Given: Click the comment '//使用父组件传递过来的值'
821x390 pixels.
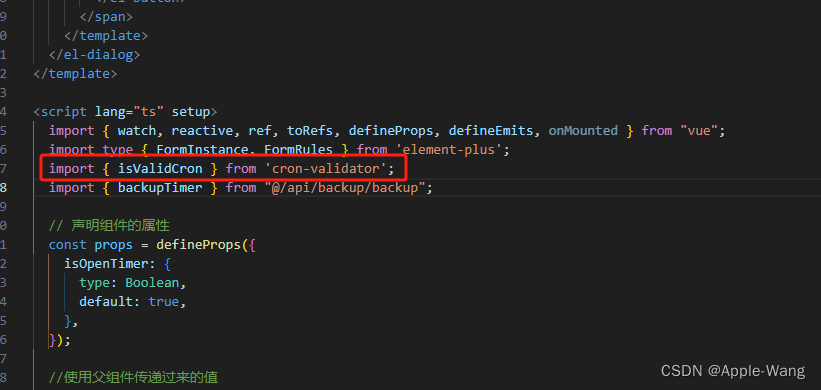Looking at the screenshot, I should pyautogui.click(x=133, y=377).
